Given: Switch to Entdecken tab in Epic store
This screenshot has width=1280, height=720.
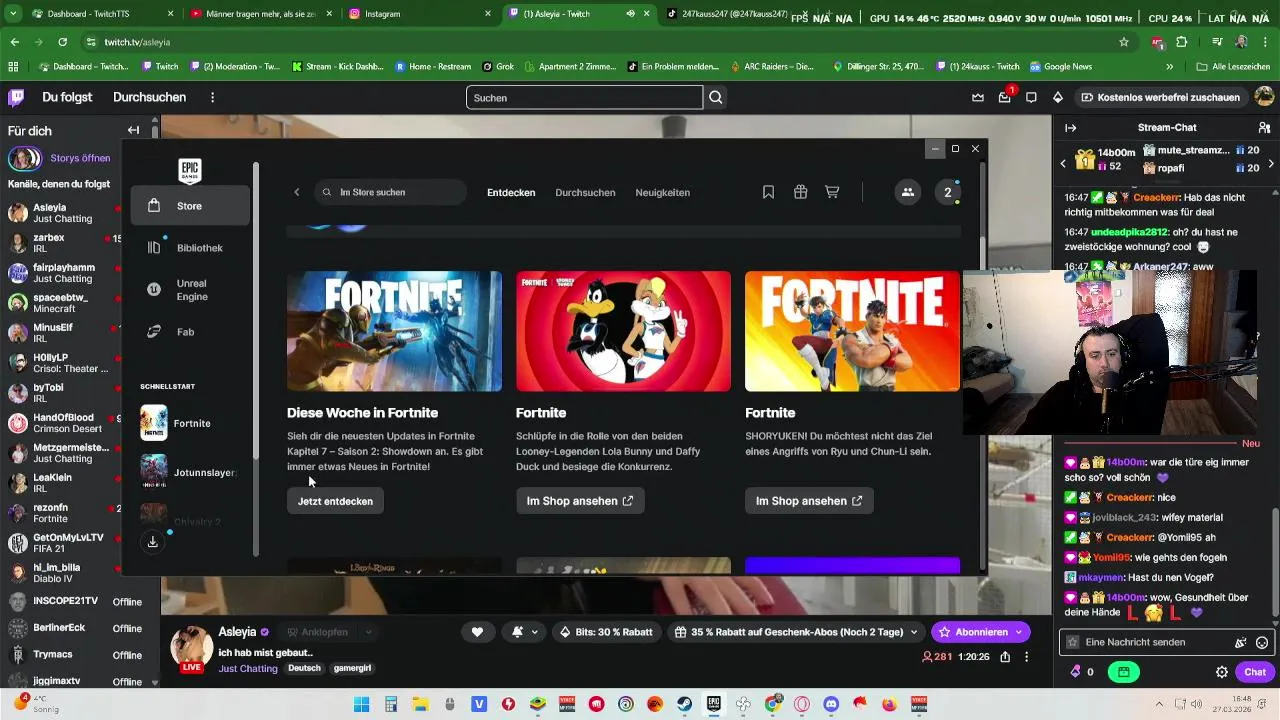Looking at the screenshot, I should 511,192.
